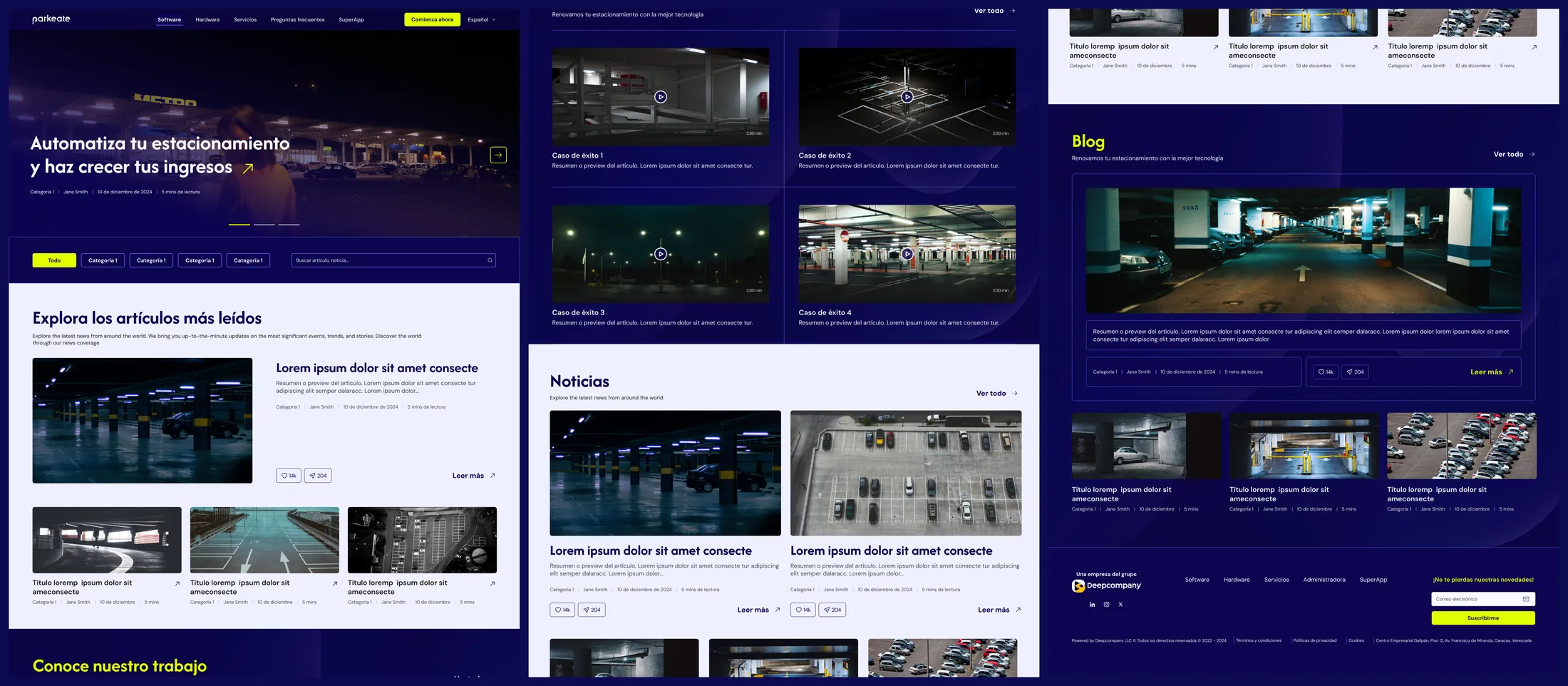Click the Caso de éxito 2 title

(x=825, y=155)
